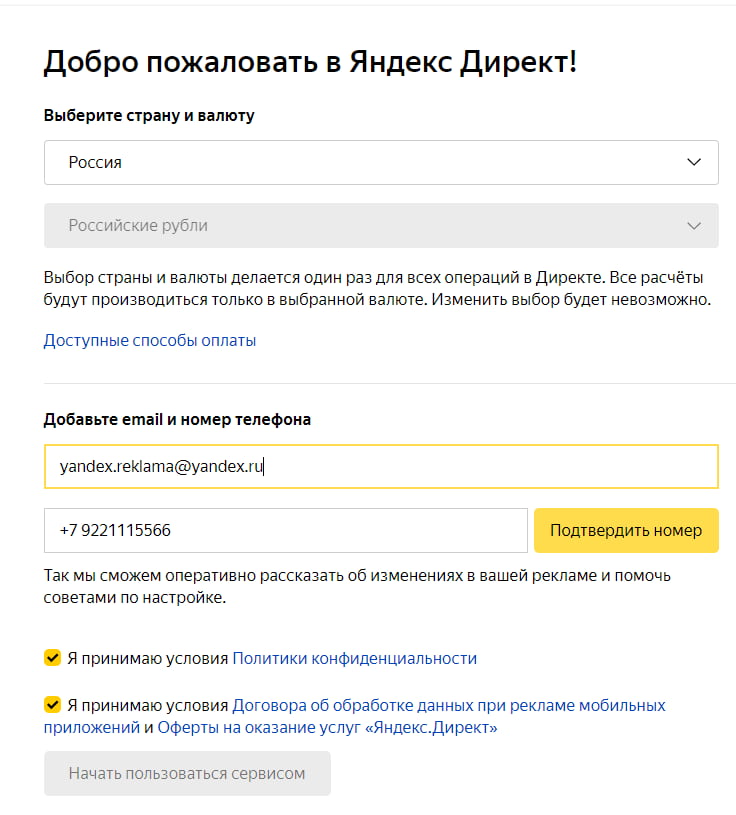Uncheck the mobile apps data agreement checkbox
736x815 pixels.
pos(50,705)
